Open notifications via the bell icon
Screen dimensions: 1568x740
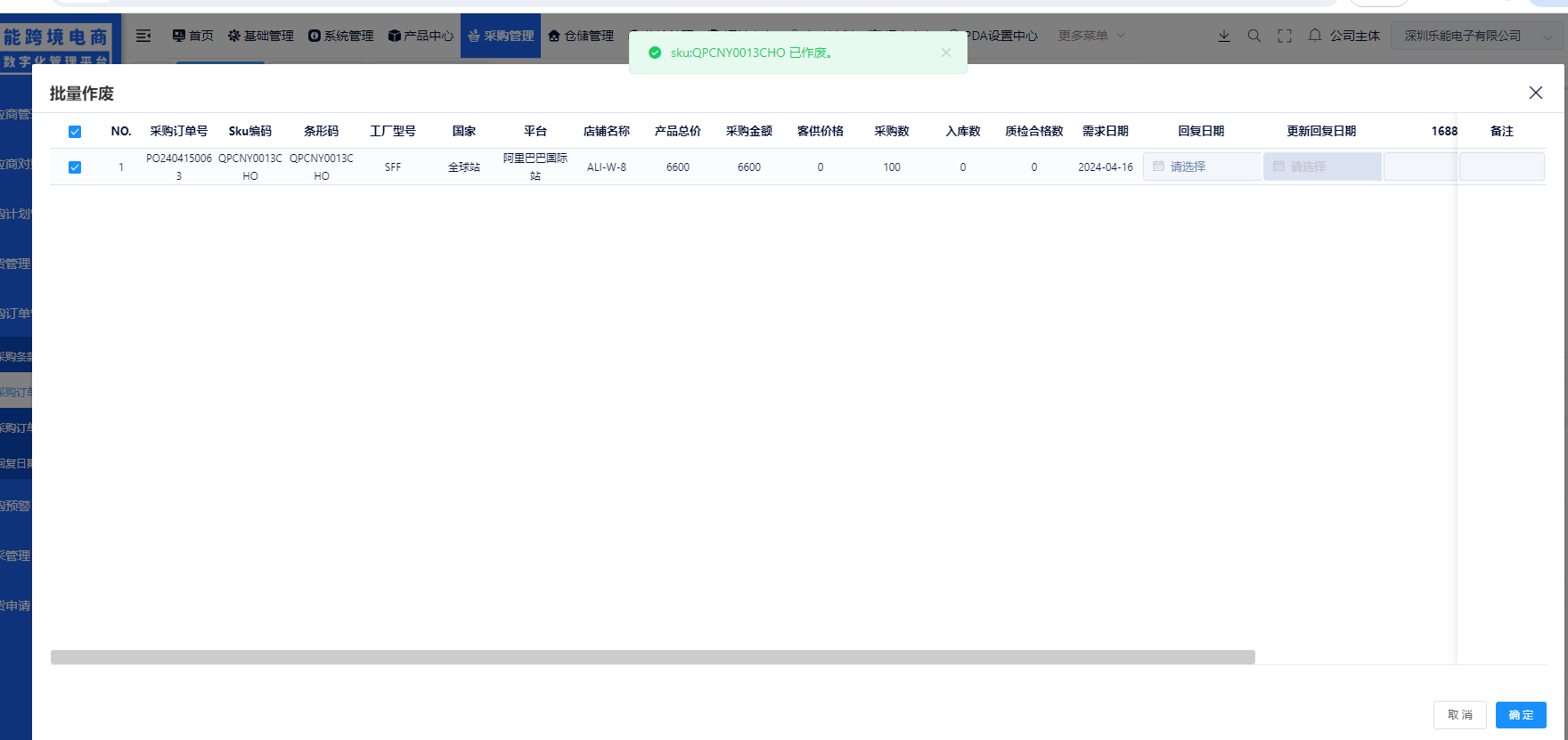(1315, 36)
